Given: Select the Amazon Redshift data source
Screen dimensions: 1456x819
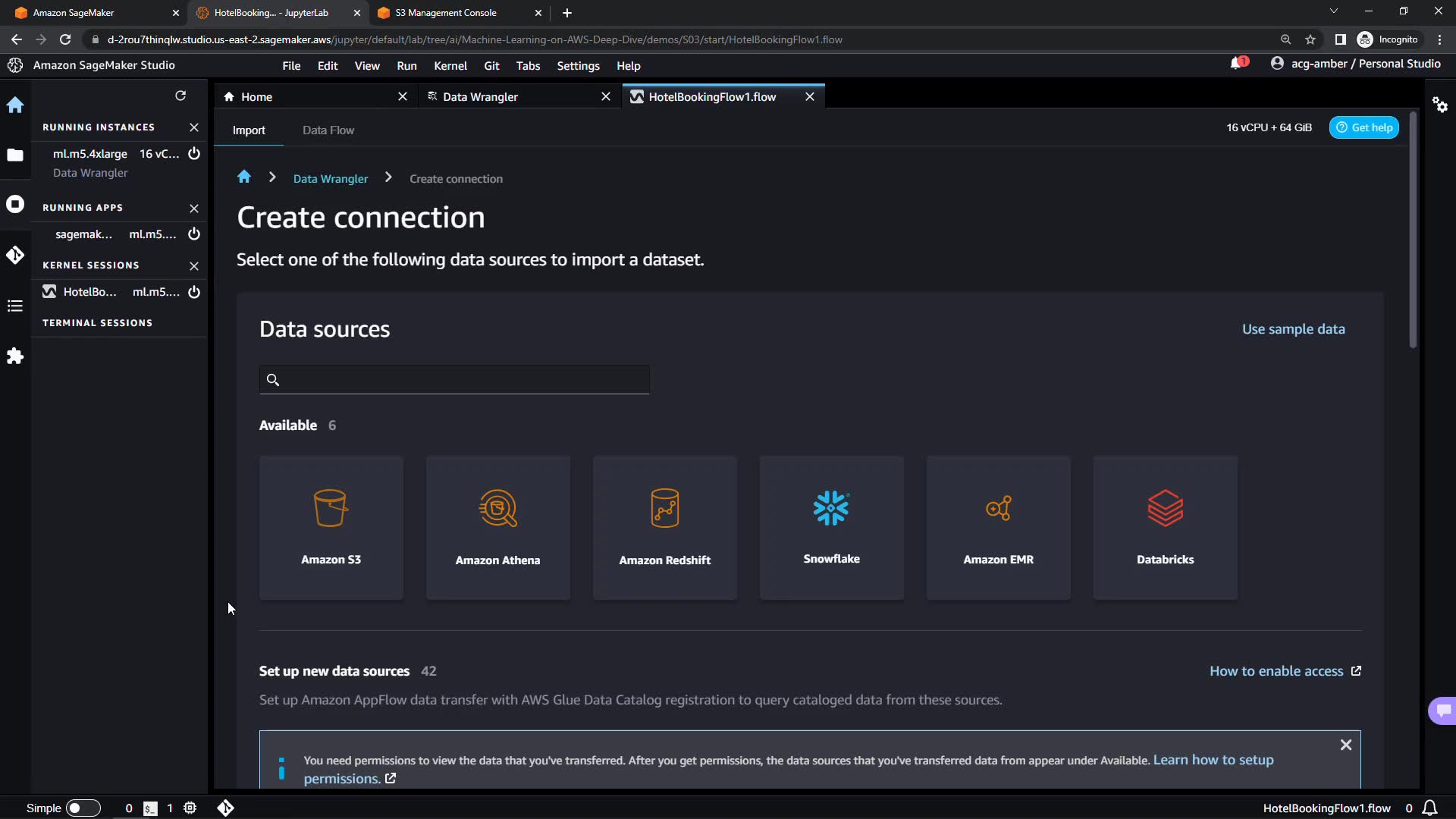Looking at the screenshot, I should 664,527.
